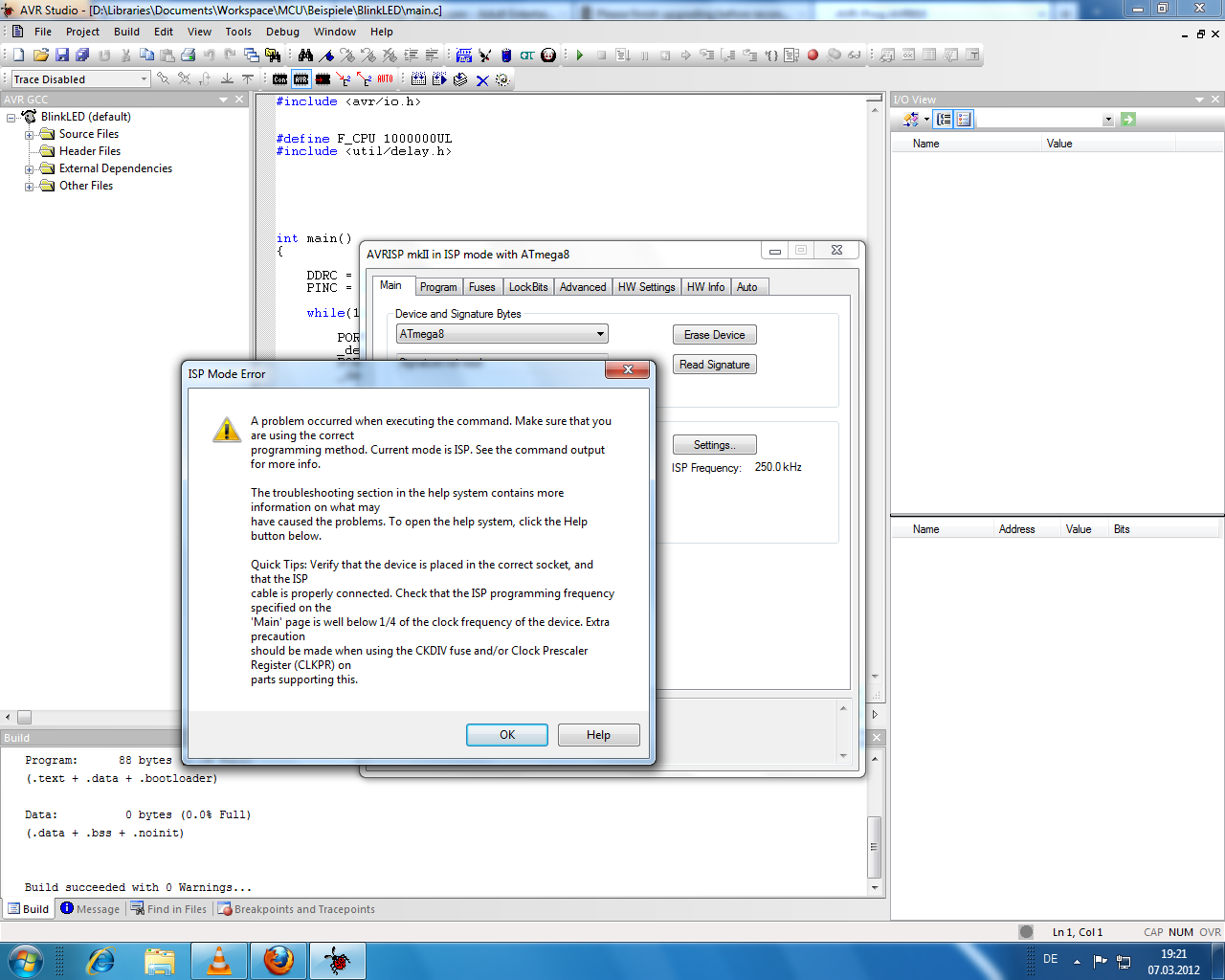Click the AVR programmer icon
Image resolution: width=1225 pixels, height=980 pixels.
[301, 79]
